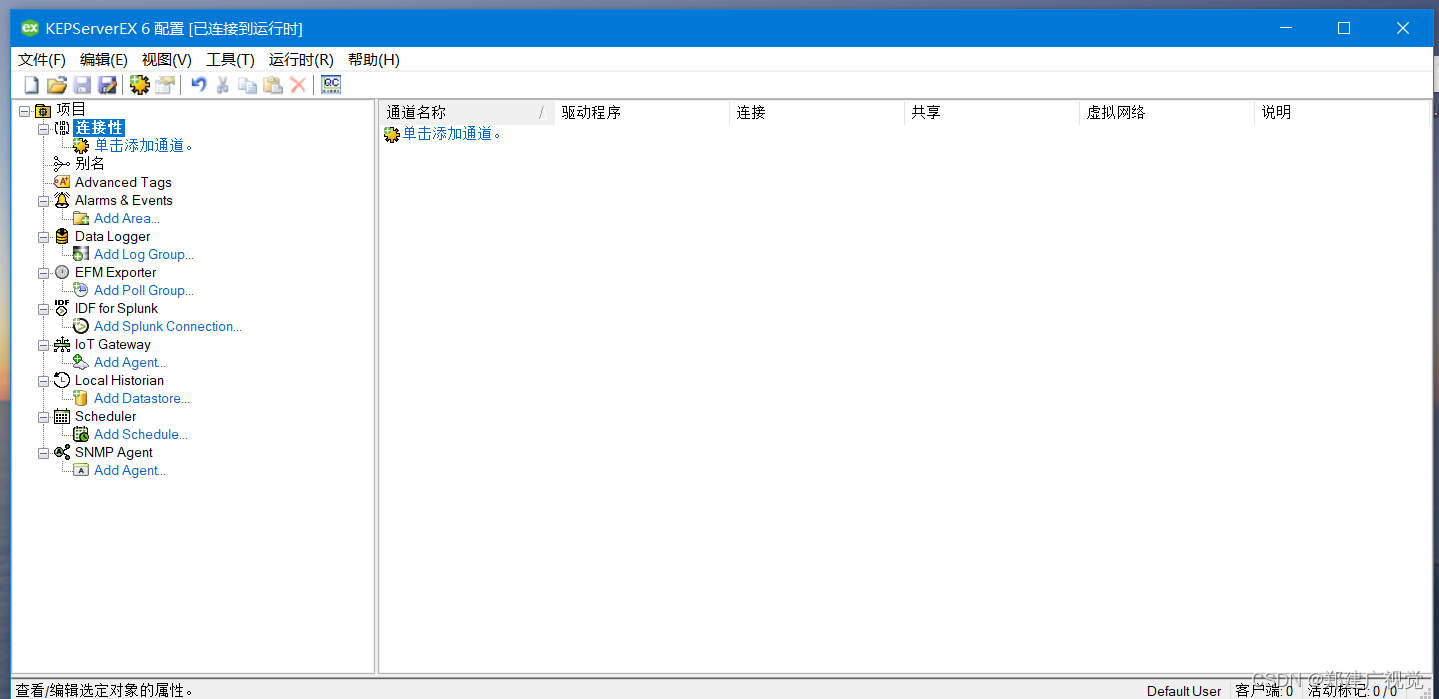Collapse the 项目 root node

tap(24, 111)
